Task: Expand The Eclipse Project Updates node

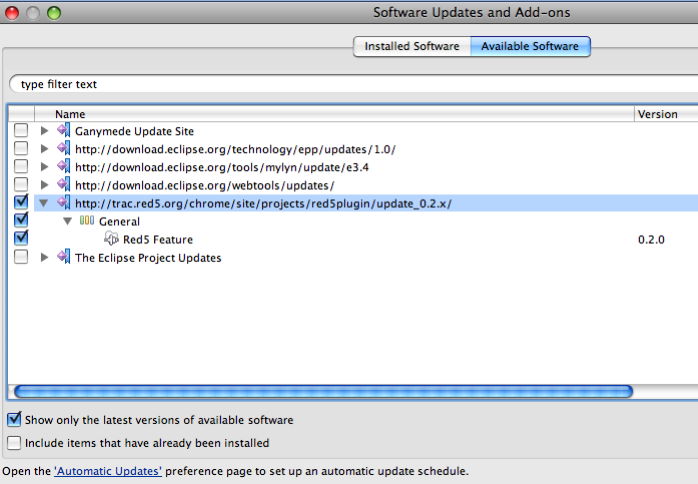Action: pos(44,257)
